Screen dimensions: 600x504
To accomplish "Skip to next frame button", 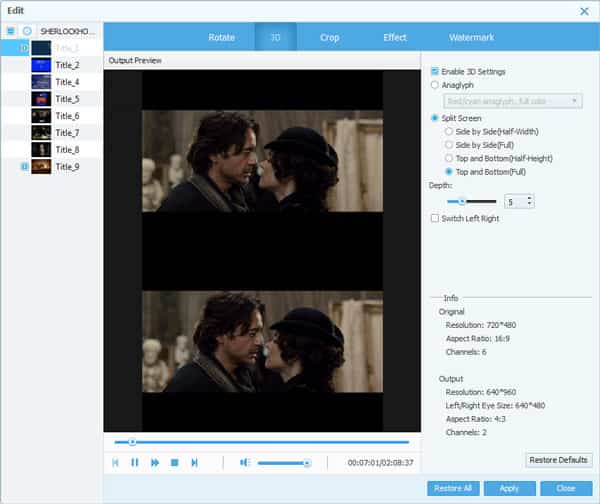I will pyautogui.click(x=194, y=463).
